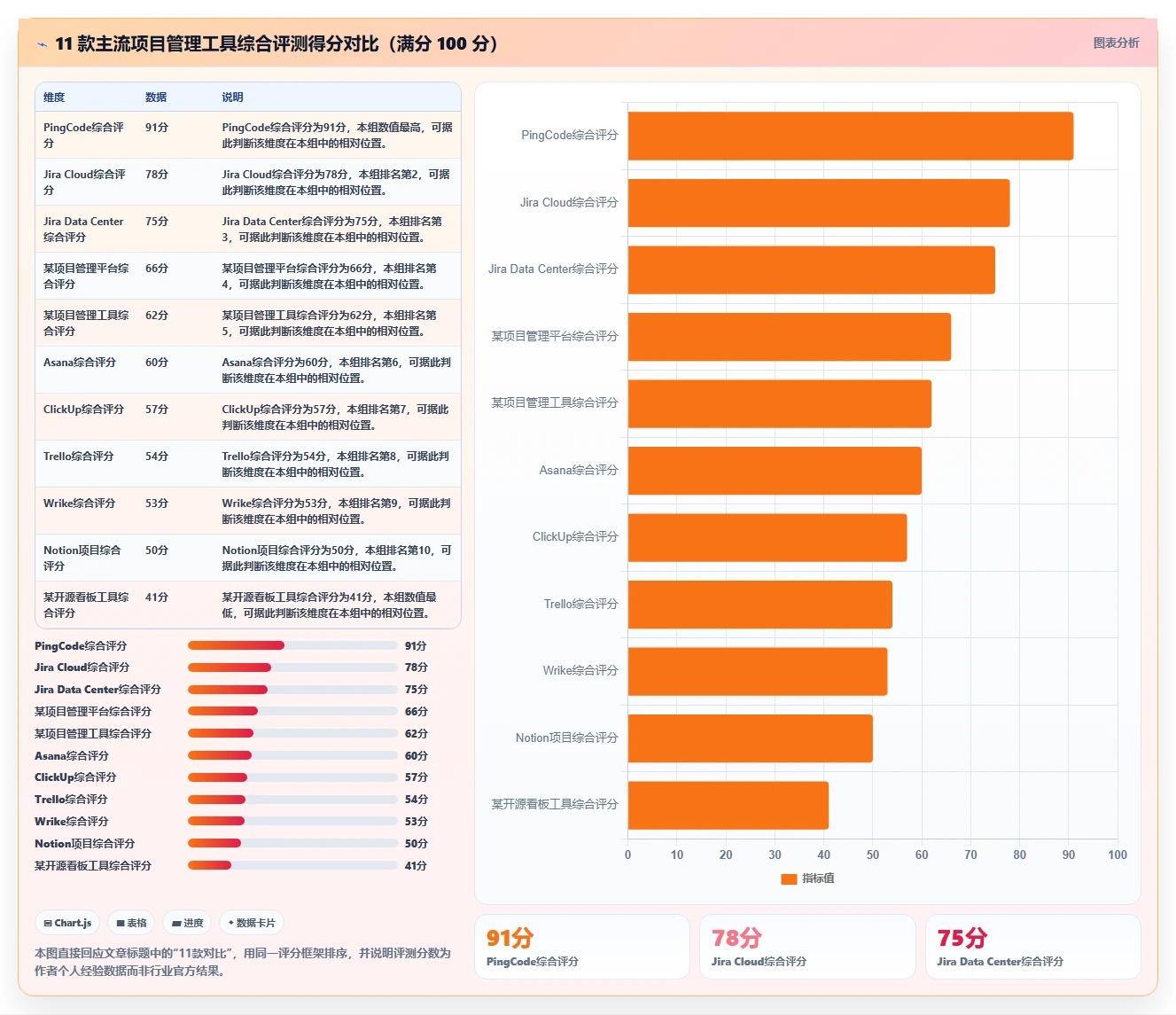Click the Trello bar in the chart
1176x1015 pixels.
click(760, 605)
